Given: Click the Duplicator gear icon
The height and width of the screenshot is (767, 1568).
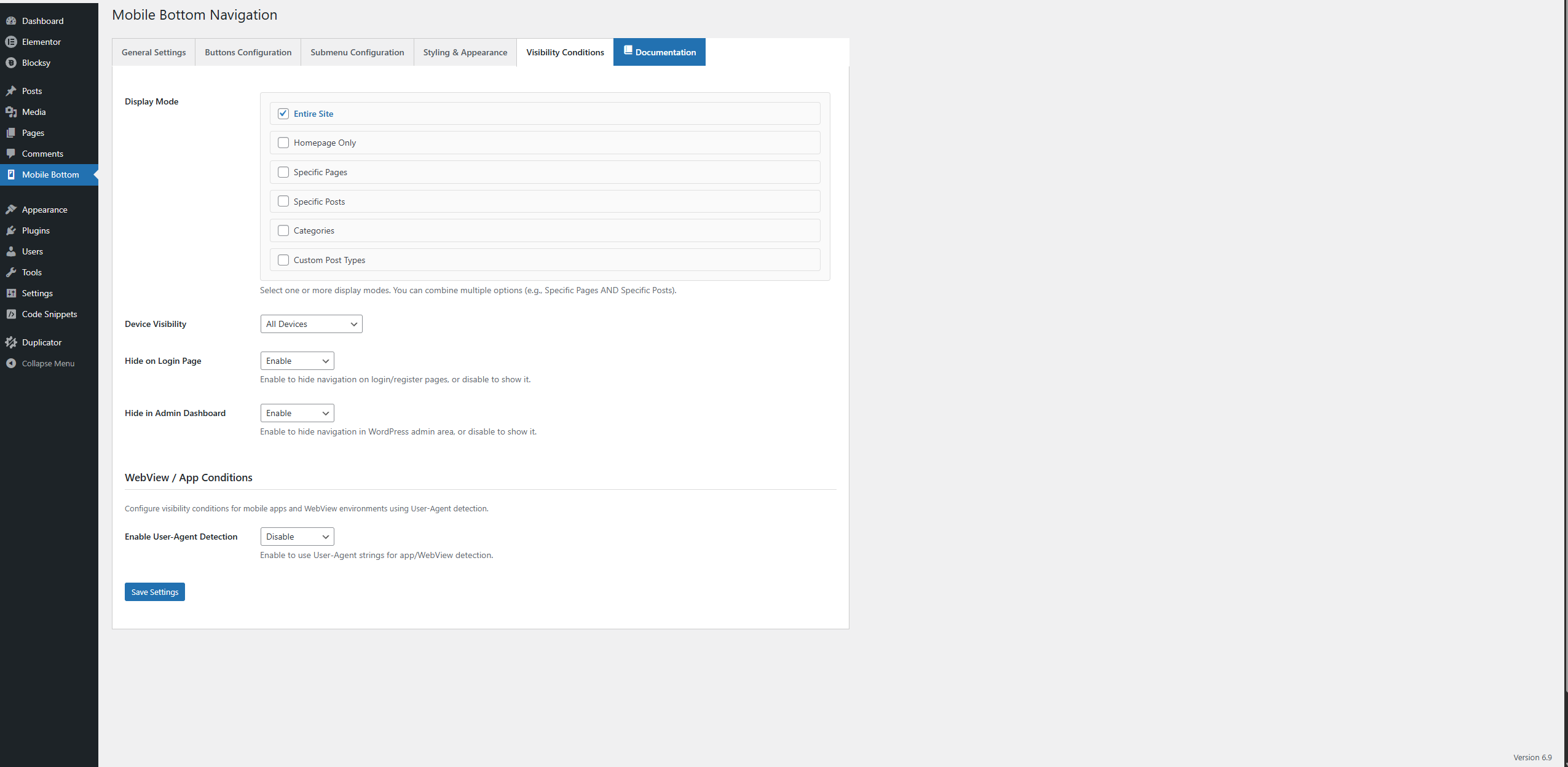Looking at the screenshot, I should click(x=11, y=342).
